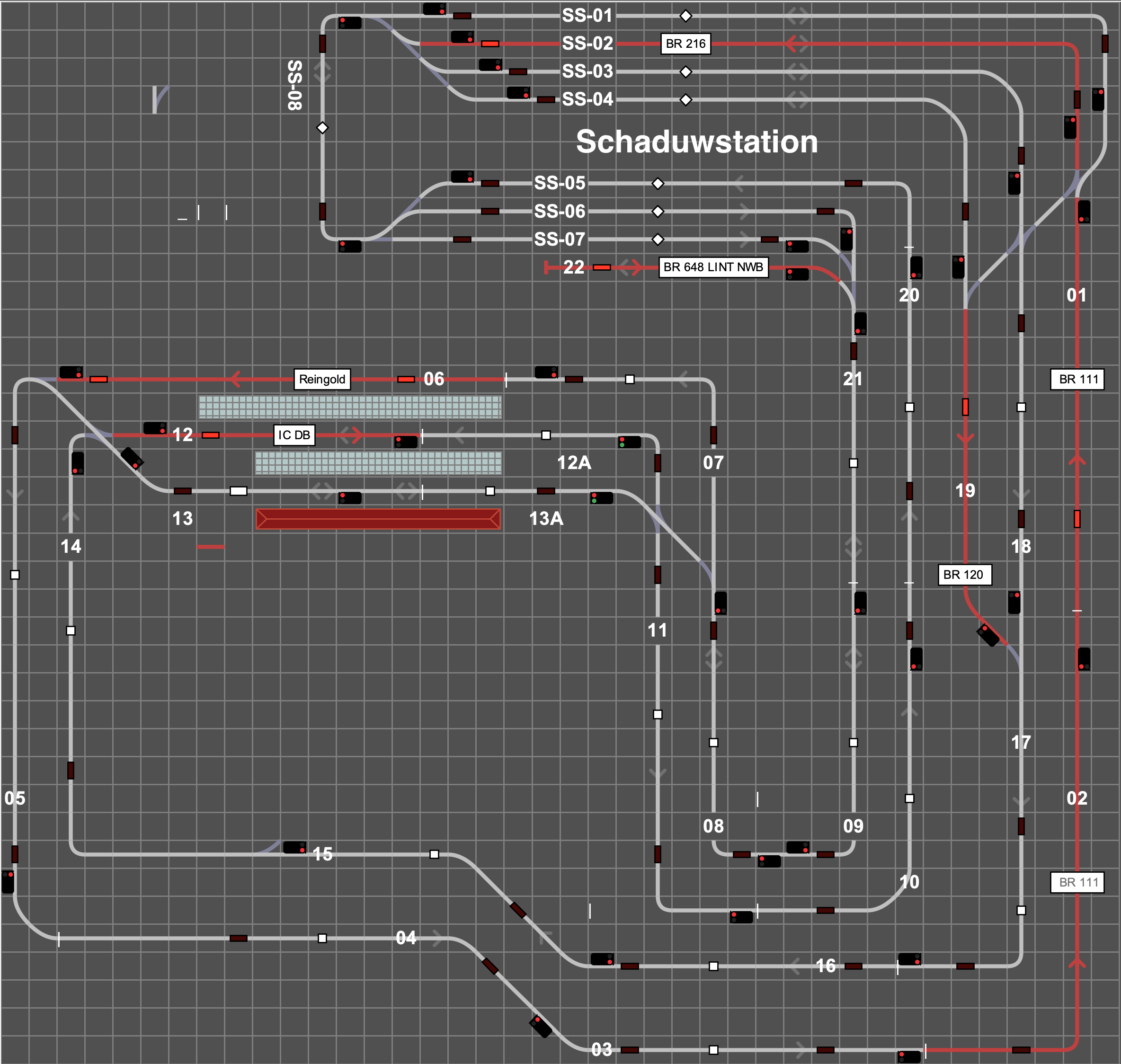Click the signal just left of label 12
The image size is (1121, 1064).
[155, 428]
